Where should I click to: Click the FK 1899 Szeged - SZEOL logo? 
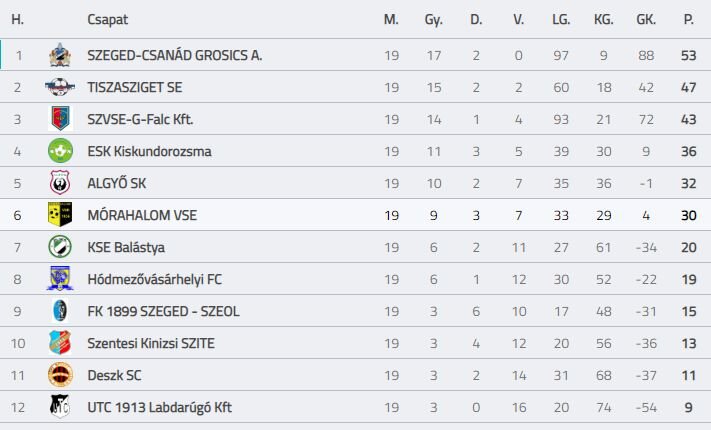[60, 311]
